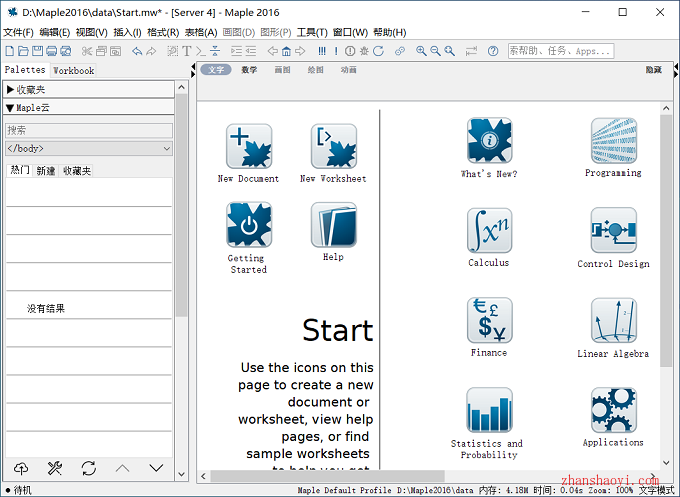The image size is (680, 497).
Task: Switch to the Workbook tab
Action: coord(73,71)
